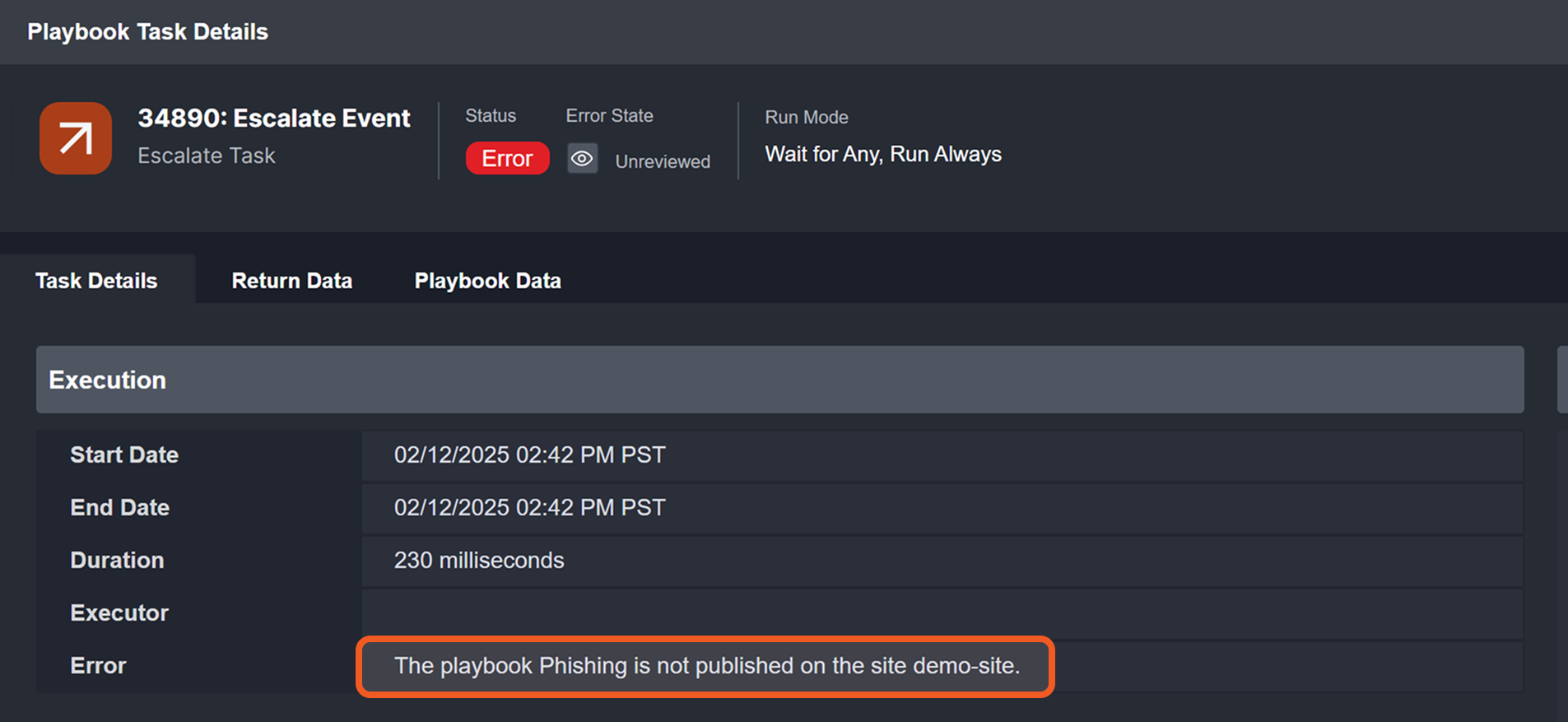Click the empty Executor field
This screenshot has width=1568, height=722.
point(942,613)
